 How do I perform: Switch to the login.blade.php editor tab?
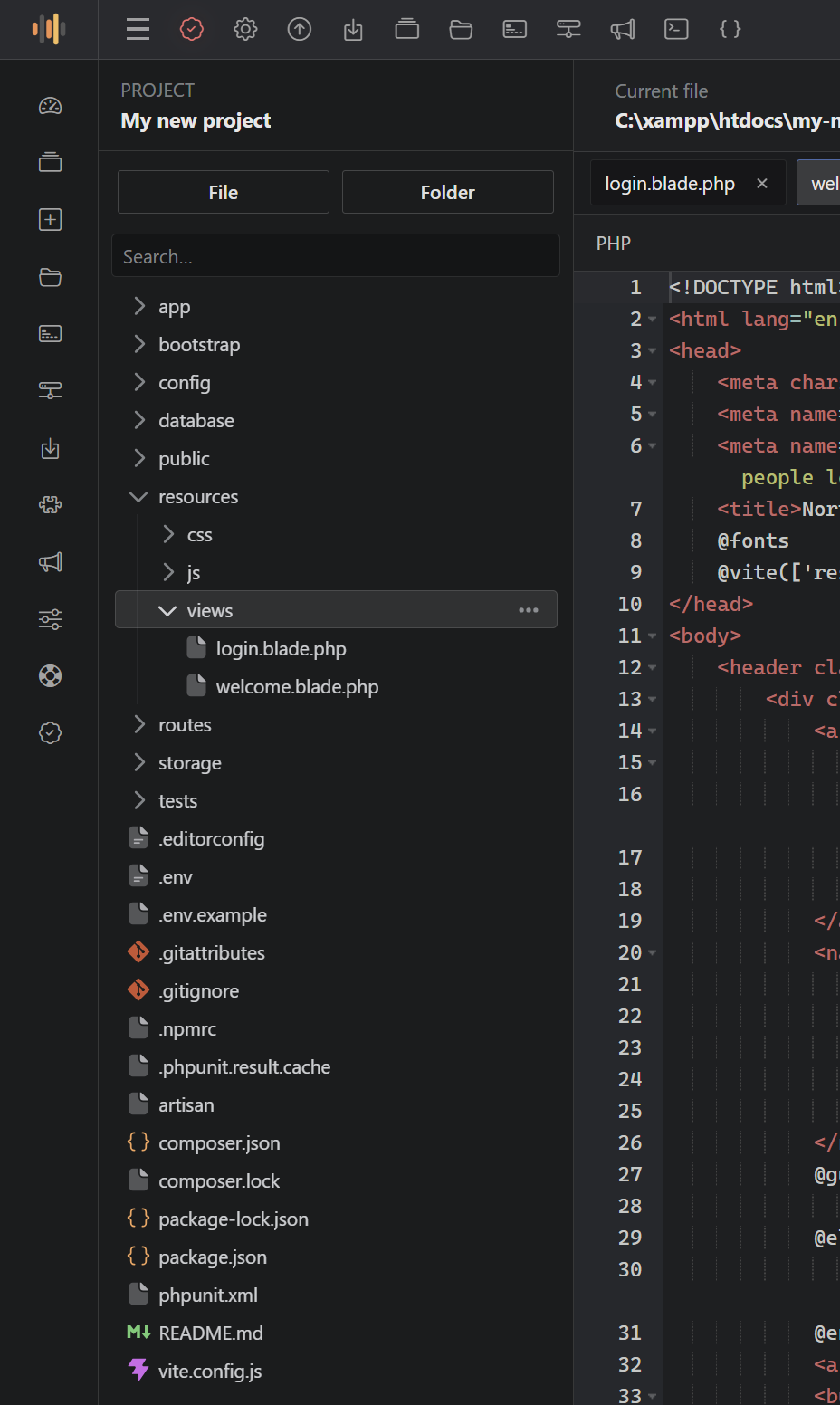coord(670,184)
